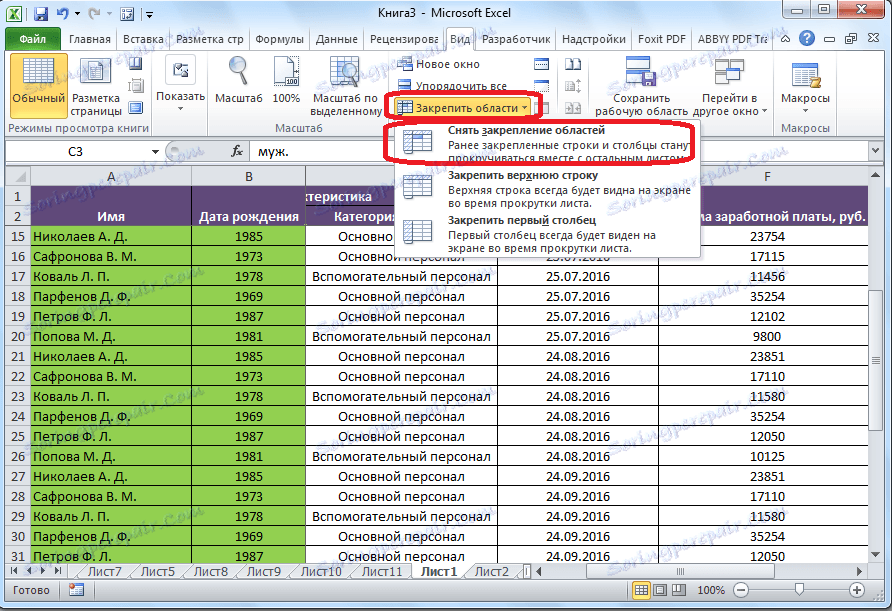Open the Макросы dropdown
The height and width of the screenshot is (611, 892).
[x=806, y=98]
